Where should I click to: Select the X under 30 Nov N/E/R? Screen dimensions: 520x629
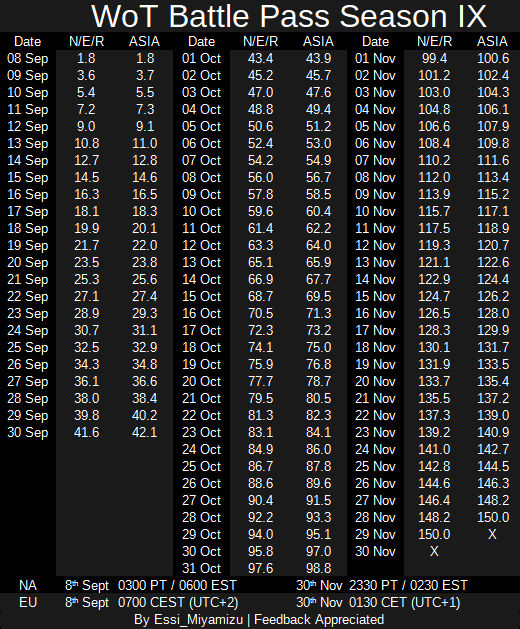[434, 552]
